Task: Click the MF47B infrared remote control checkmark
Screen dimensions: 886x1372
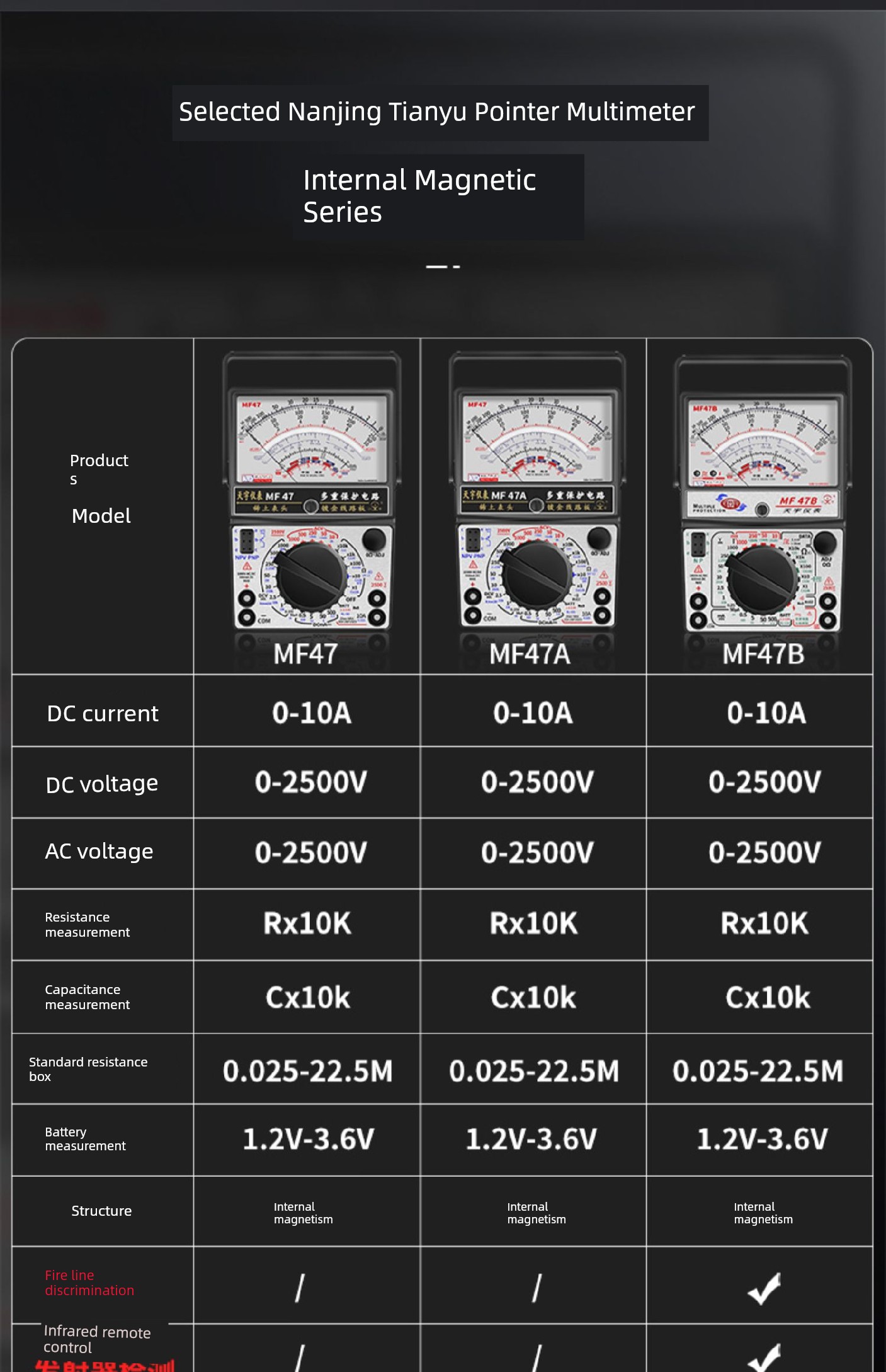Action: pyautogui.click(x=764, y=1358)
